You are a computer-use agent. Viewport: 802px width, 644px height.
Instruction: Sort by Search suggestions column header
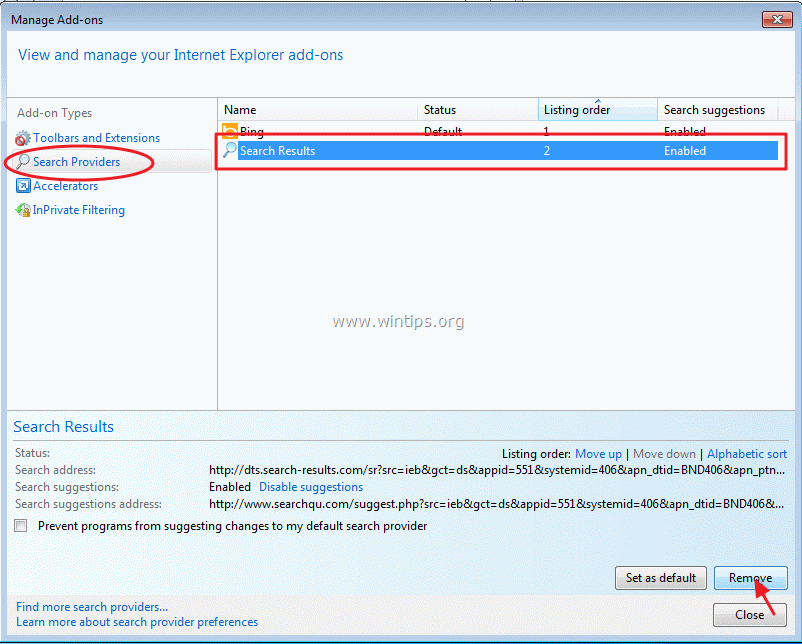718,109
